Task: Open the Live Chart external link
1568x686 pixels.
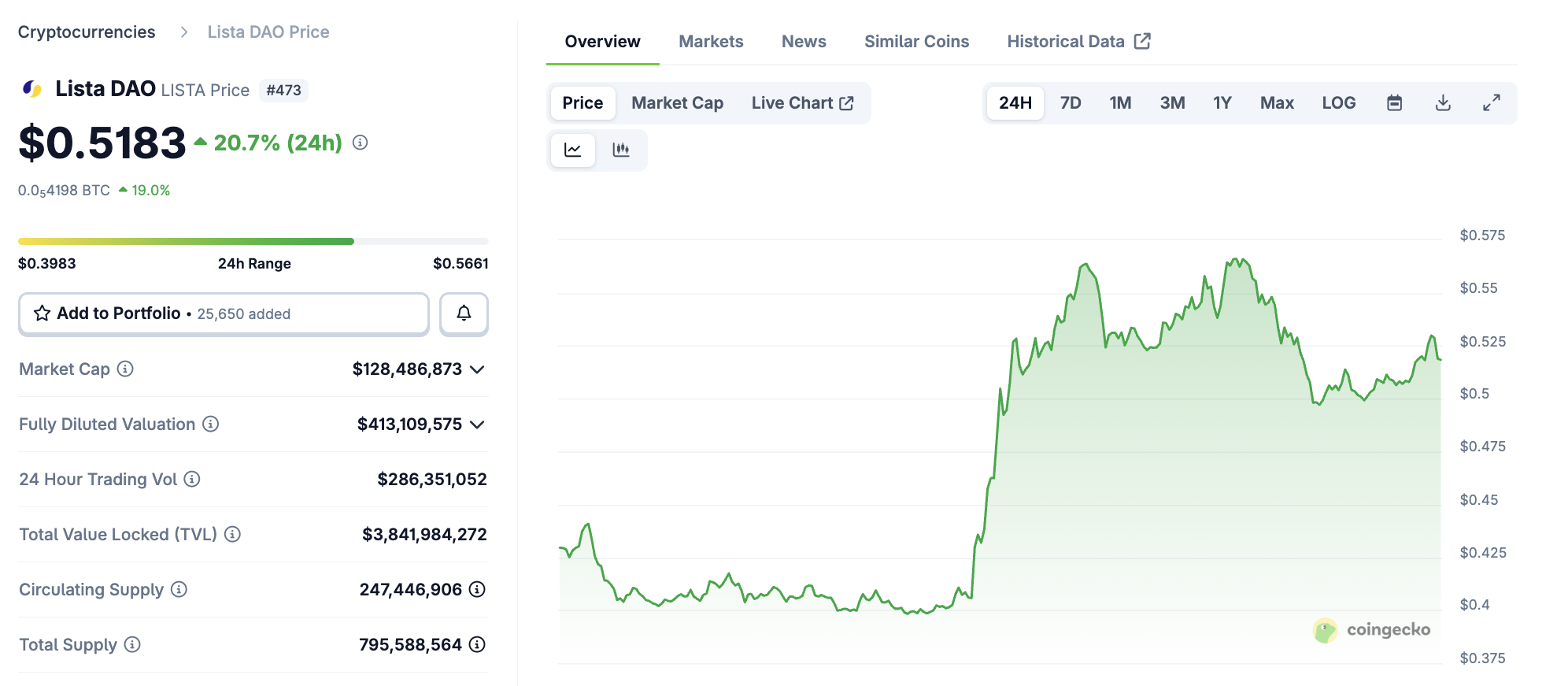Action: pyautogui.click(x=802, y=103)
